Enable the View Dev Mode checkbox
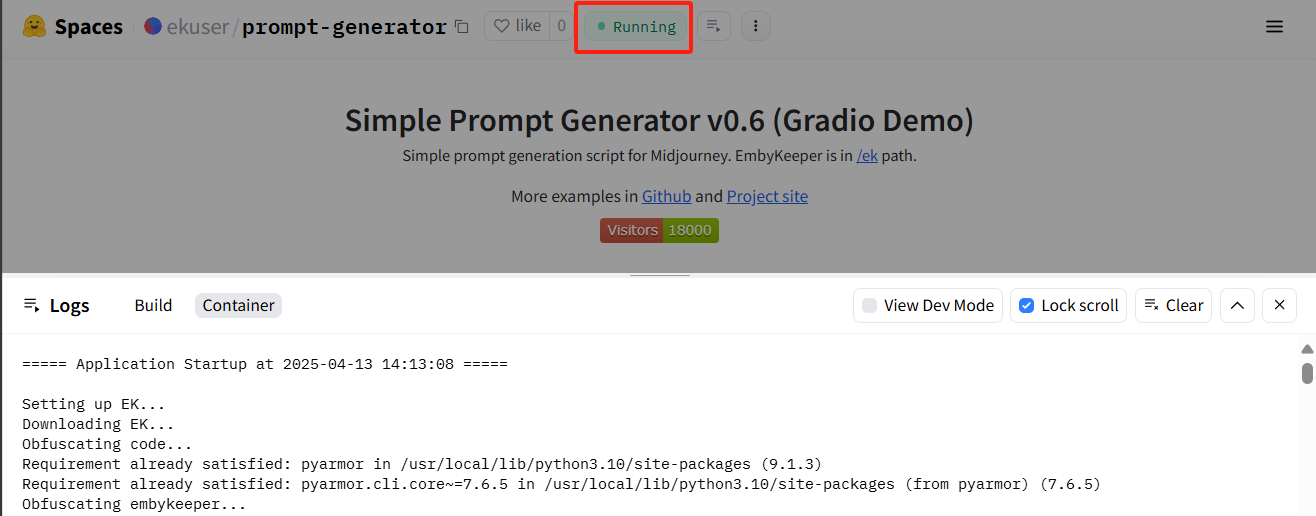This screenshot has height=516, width=1316. pos(870,305)
